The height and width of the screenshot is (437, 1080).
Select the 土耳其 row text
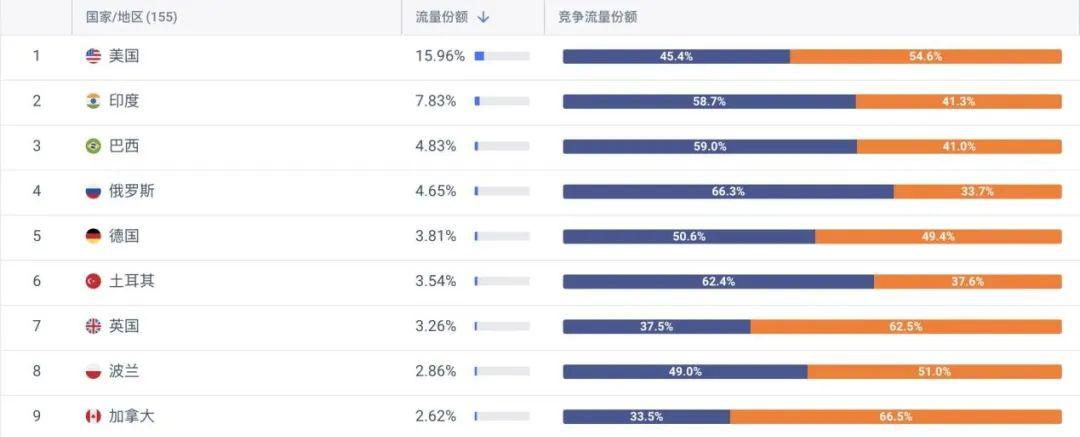132,281
